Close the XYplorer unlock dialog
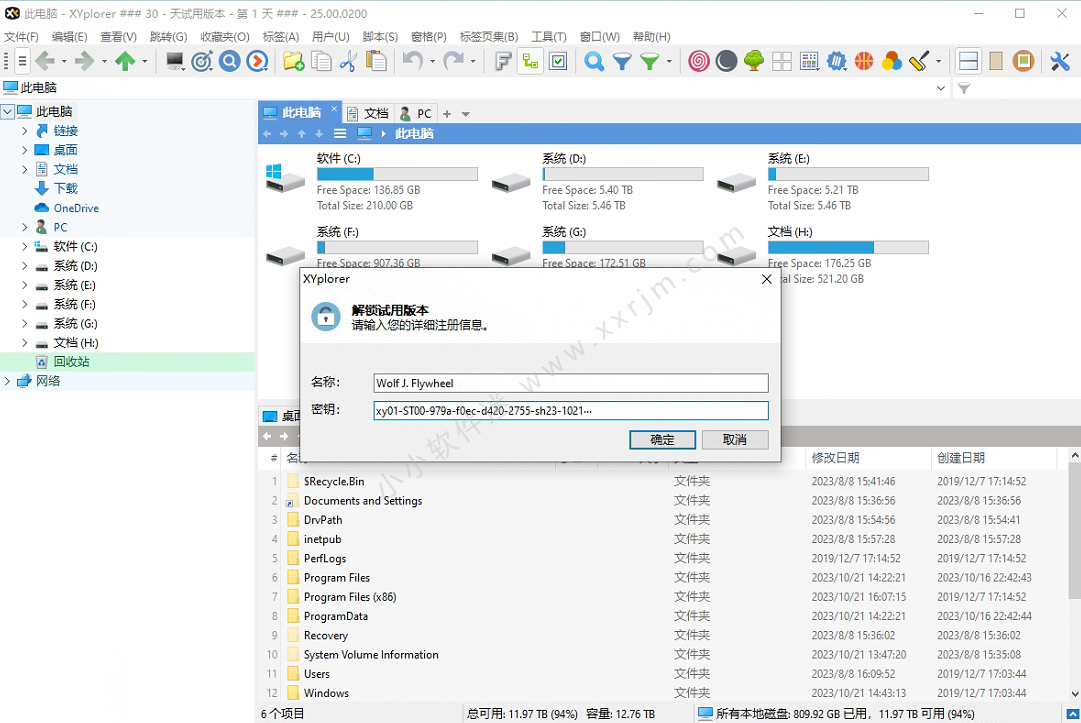Screen dimensions: 1081x723 (767, 279)
